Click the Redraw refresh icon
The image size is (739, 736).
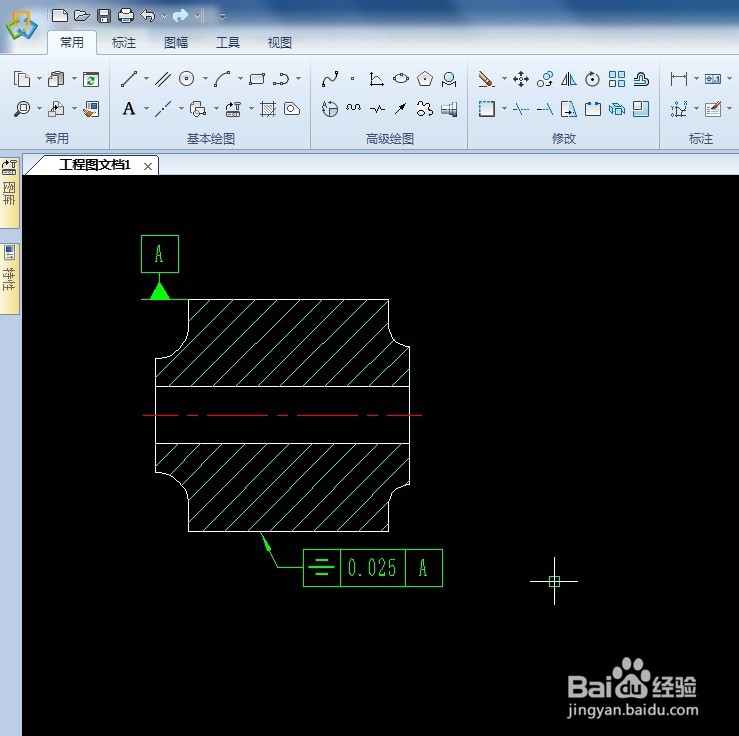pos(90,79)
